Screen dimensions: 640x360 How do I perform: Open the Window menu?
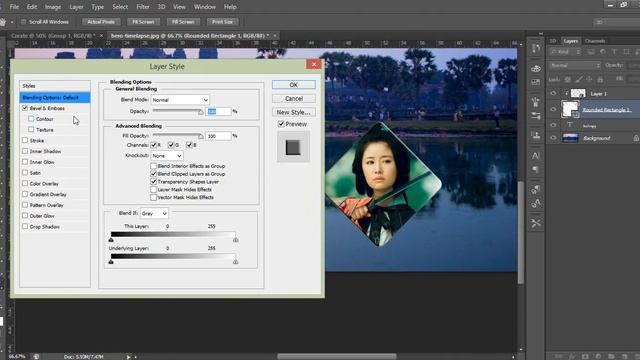pyautogui.click(x=204, y=7)
